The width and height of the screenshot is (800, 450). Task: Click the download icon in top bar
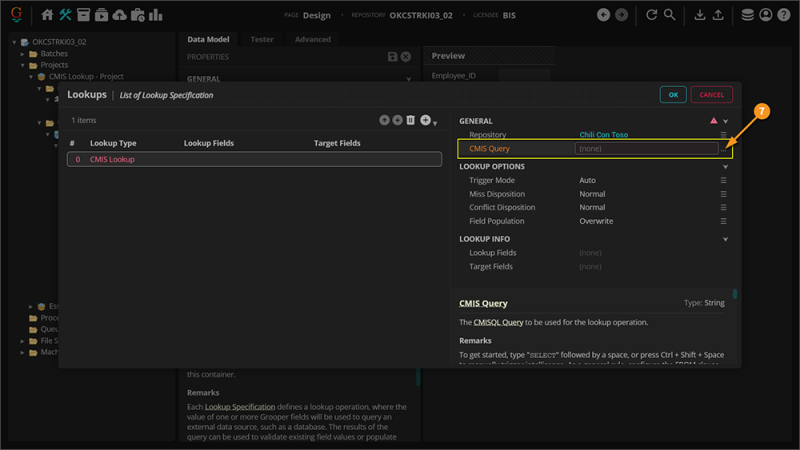tap(700, 15)
